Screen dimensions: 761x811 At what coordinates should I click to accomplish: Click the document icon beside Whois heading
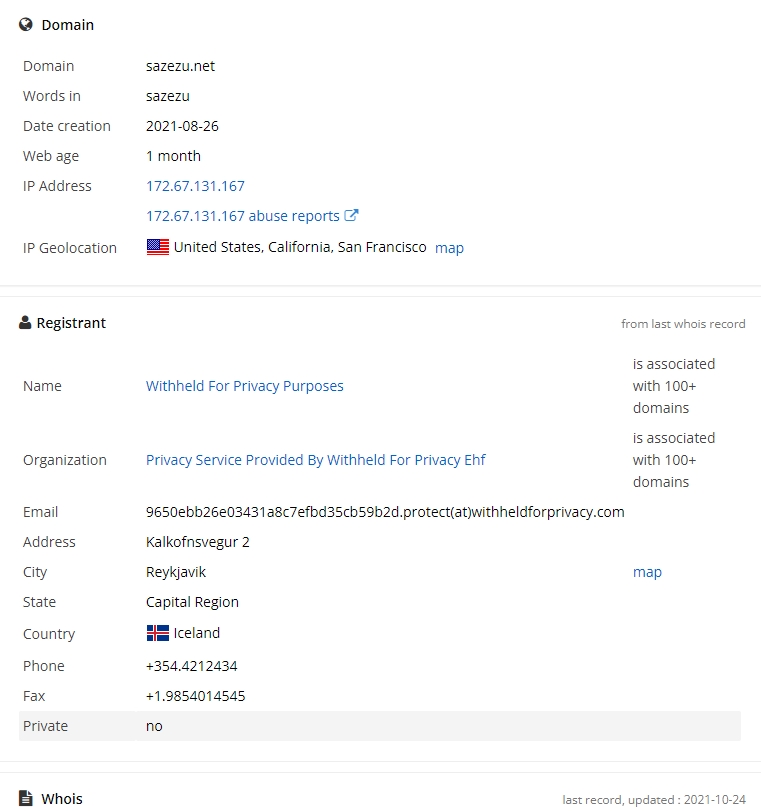[26, 798]
